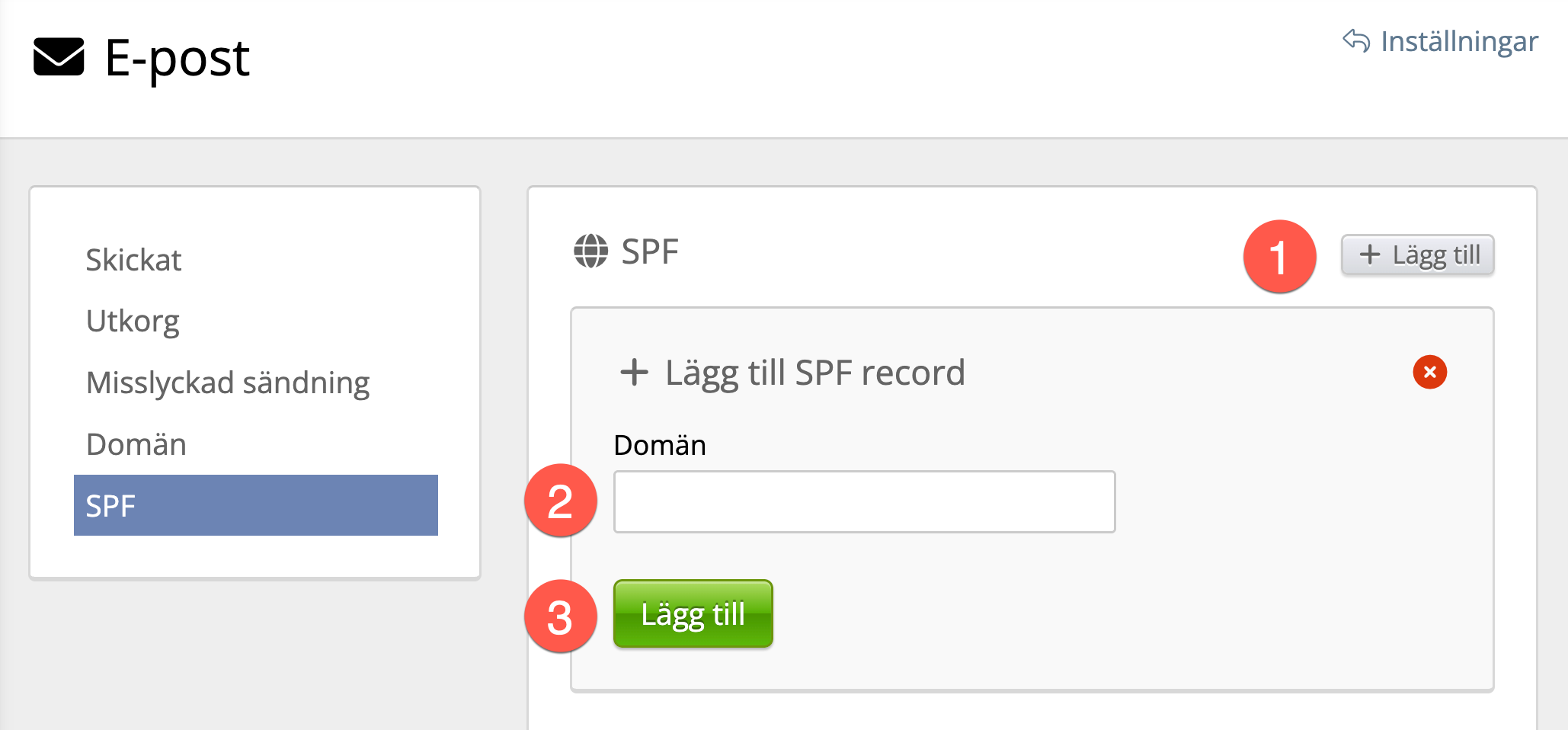Return to Inställningar via the link
Image resolution: width=1568 pixels, height=730 pixels.
(x=1458, y=41)
